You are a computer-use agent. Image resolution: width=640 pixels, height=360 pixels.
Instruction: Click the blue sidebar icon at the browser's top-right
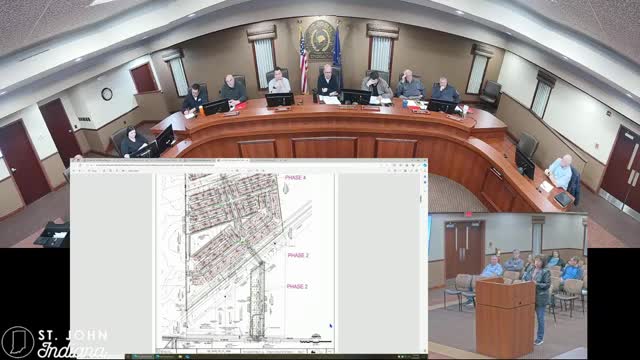pos(425,165)
